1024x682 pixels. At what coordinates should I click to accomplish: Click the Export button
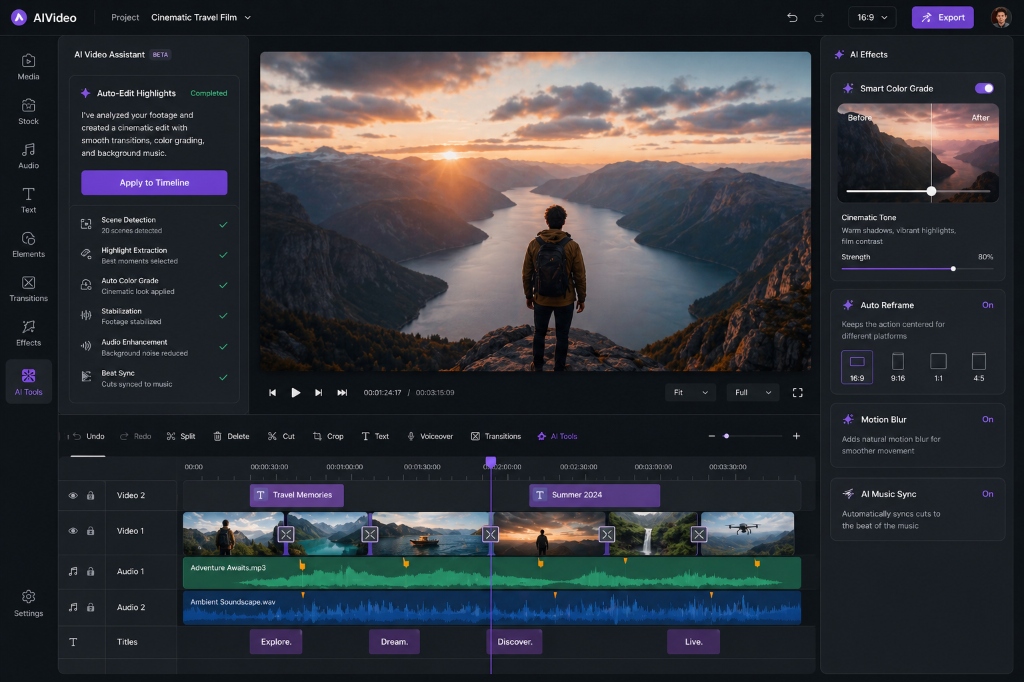point(941,17)
